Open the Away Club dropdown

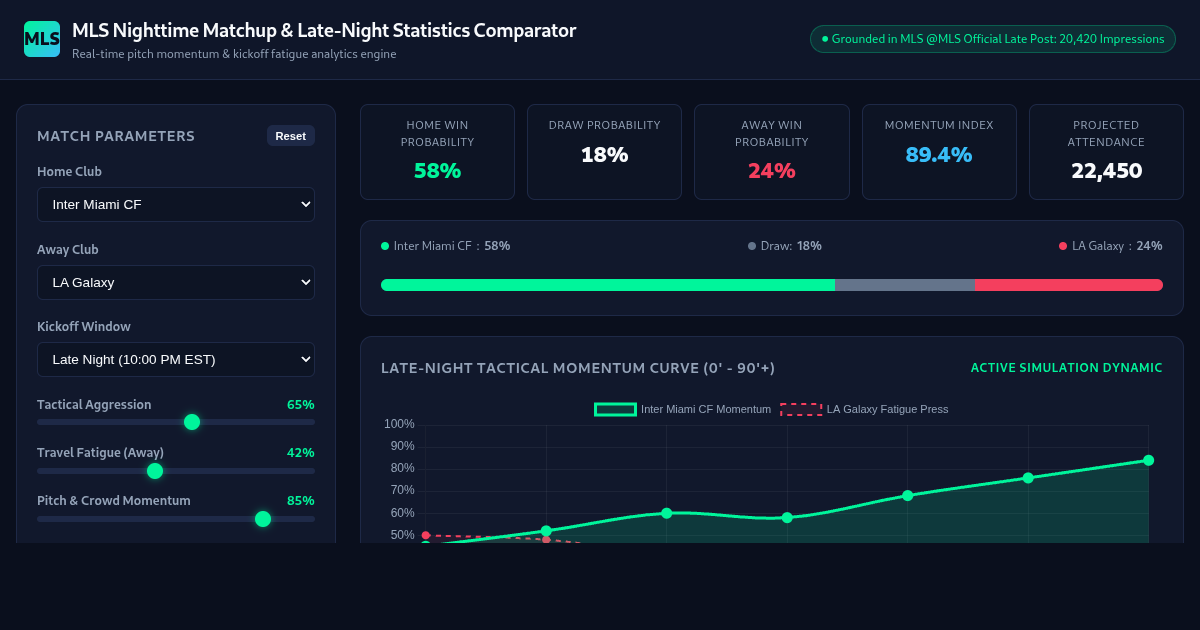(176, 282)
